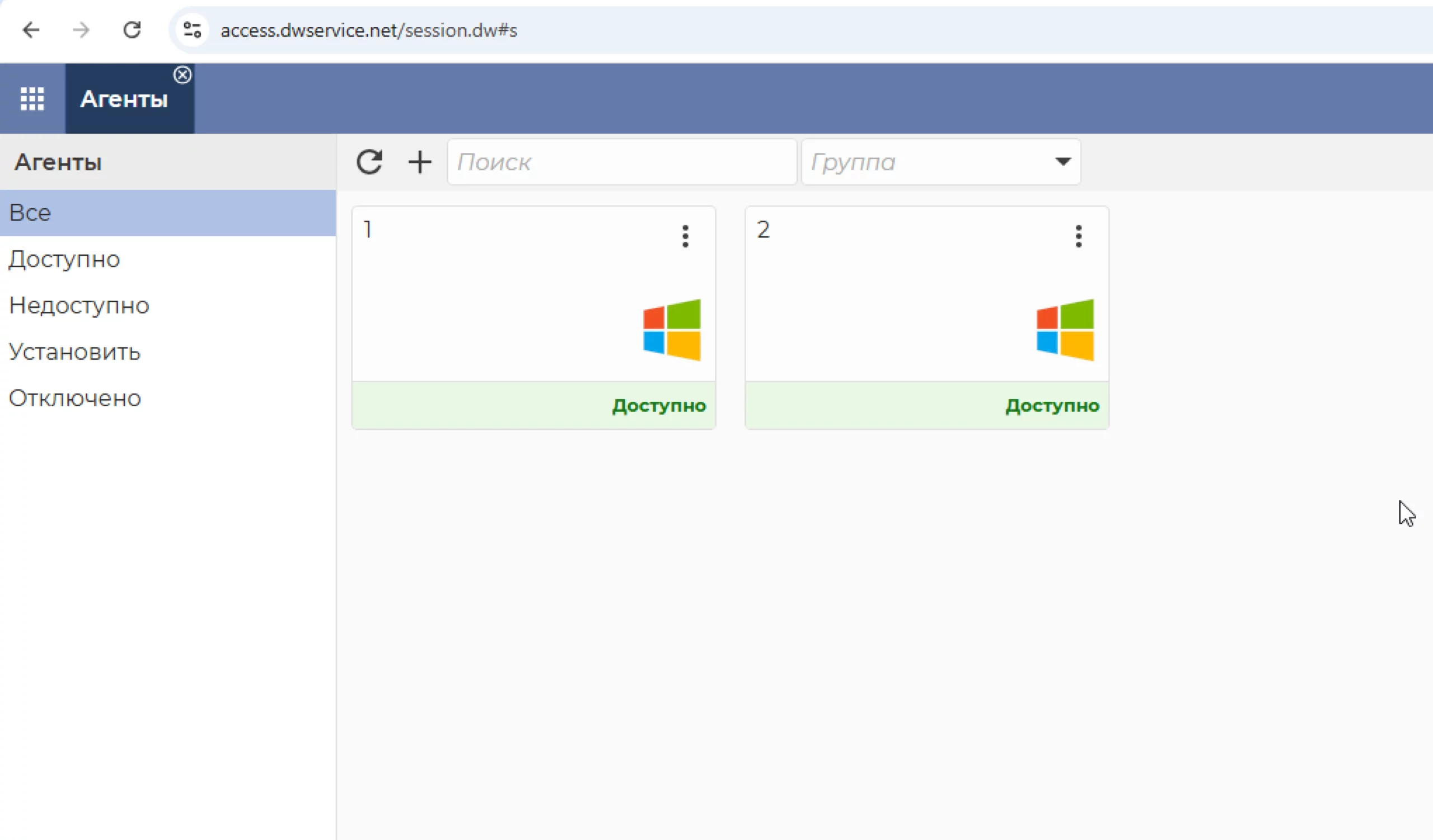Open three-dot menu on agent 1

pyautogui.click(x=685, y=236)
